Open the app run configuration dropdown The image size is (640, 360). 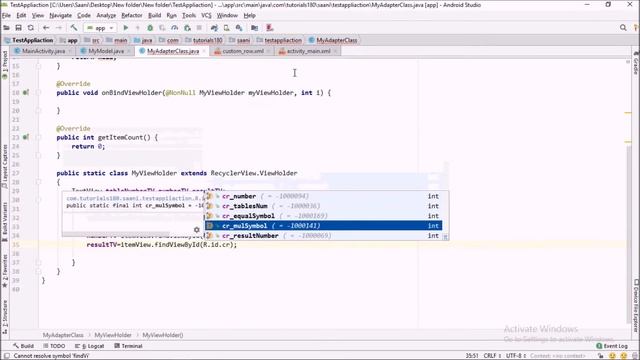[x=100, y=28]
